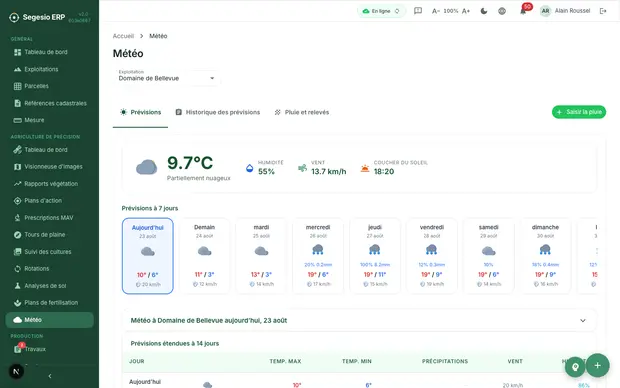This screenshot has height=388, width=620.
Task: Click the En ligne status badge
Action: 381,11
